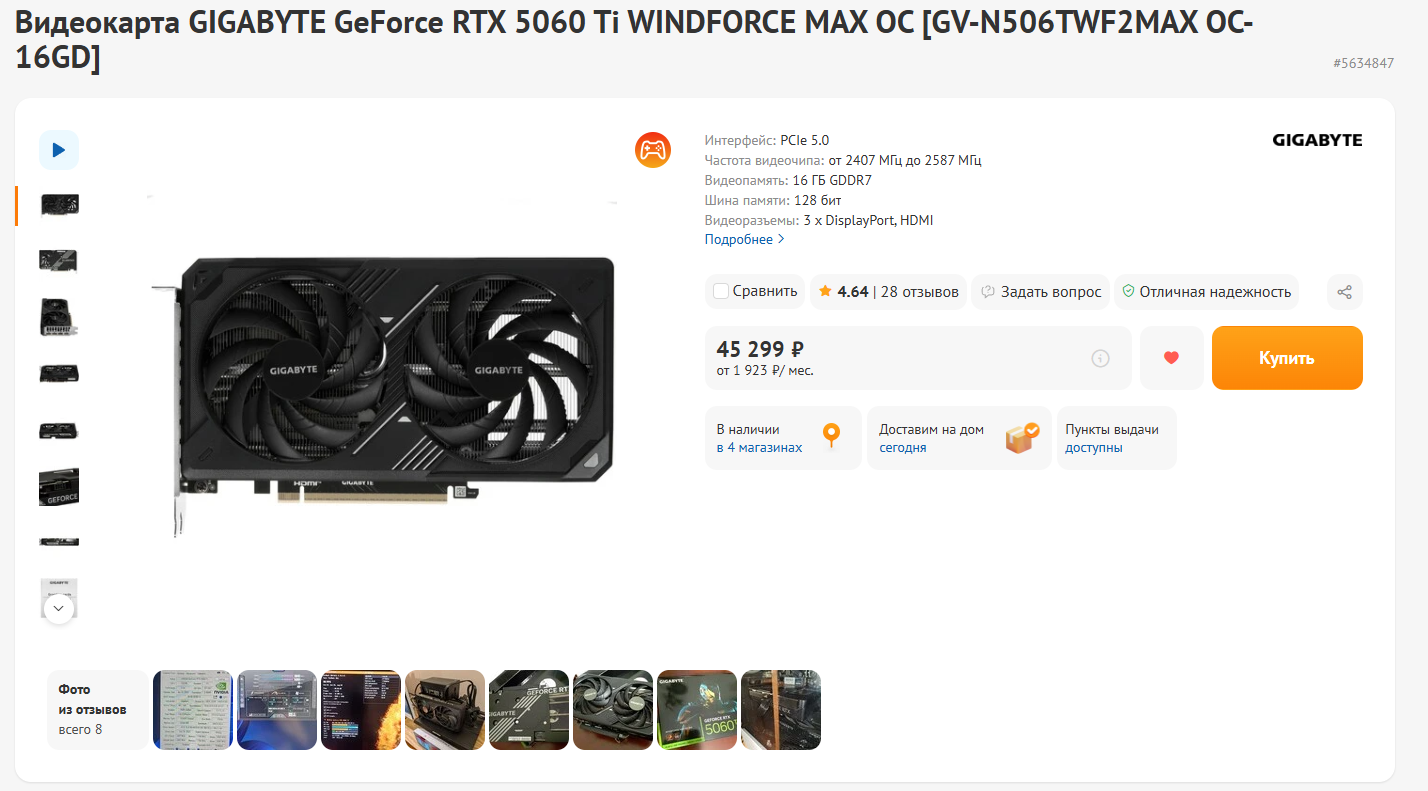This screenshot has width=1428, height=791.
Task: Click the Купить button
Action: (1287, 358)
